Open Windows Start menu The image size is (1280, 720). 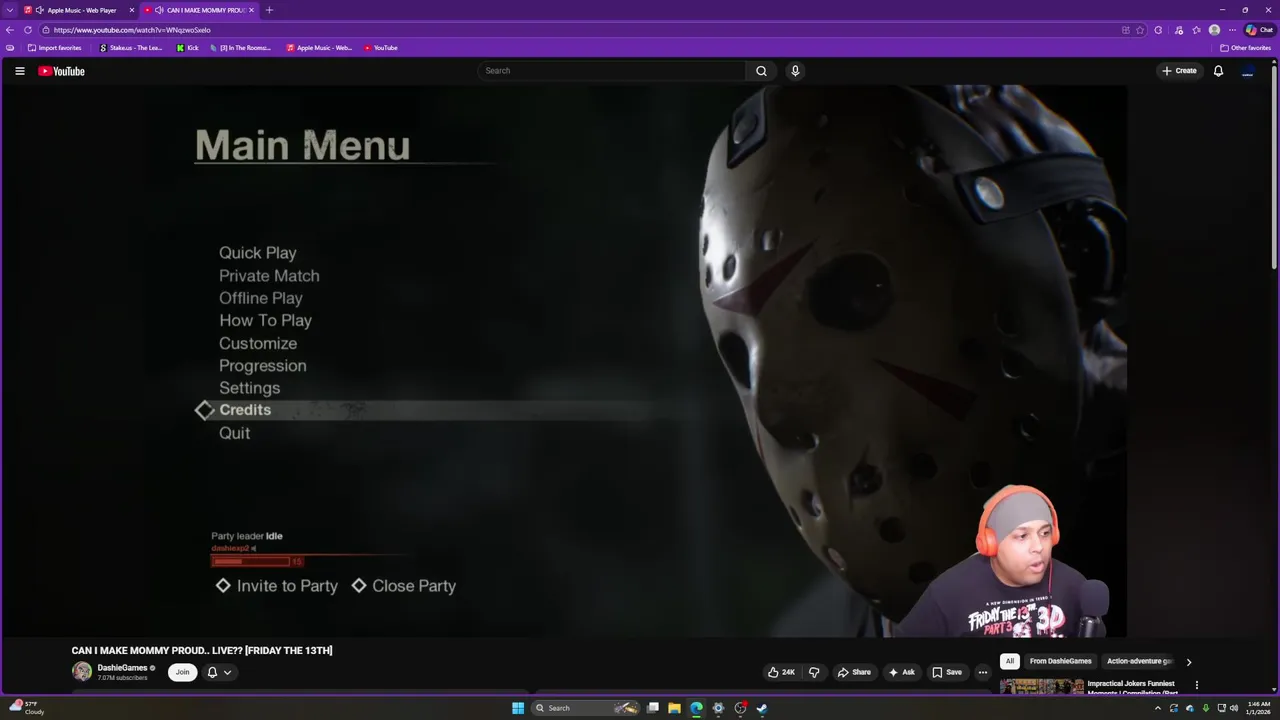518,708
